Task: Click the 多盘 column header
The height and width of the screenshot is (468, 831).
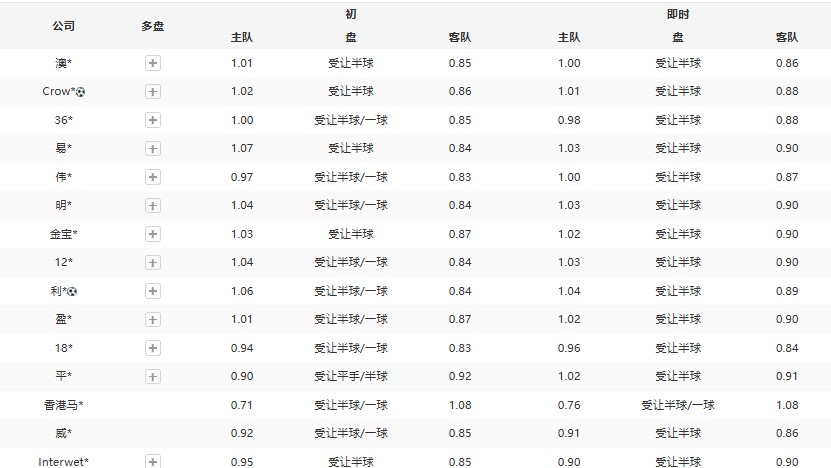Action: pyautogui.click(x=153, y=26)
